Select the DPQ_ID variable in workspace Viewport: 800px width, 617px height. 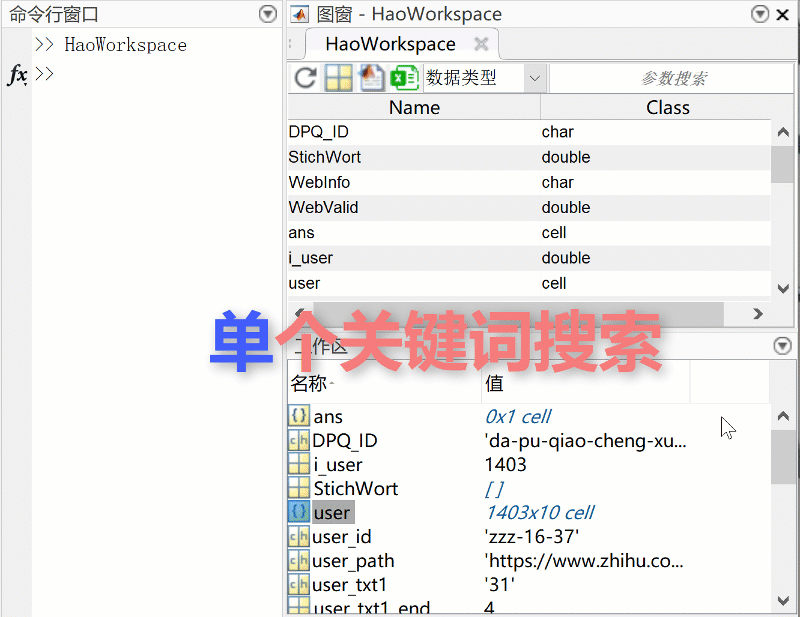[344, 440]
